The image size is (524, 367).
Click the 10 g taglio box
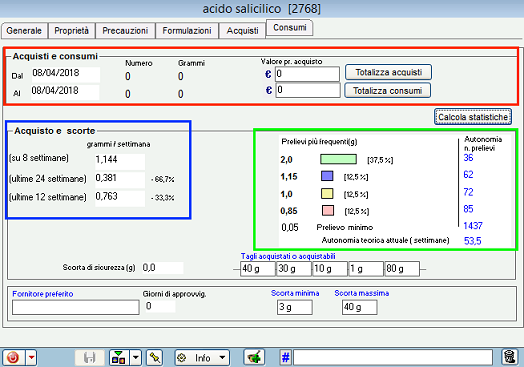330,269
